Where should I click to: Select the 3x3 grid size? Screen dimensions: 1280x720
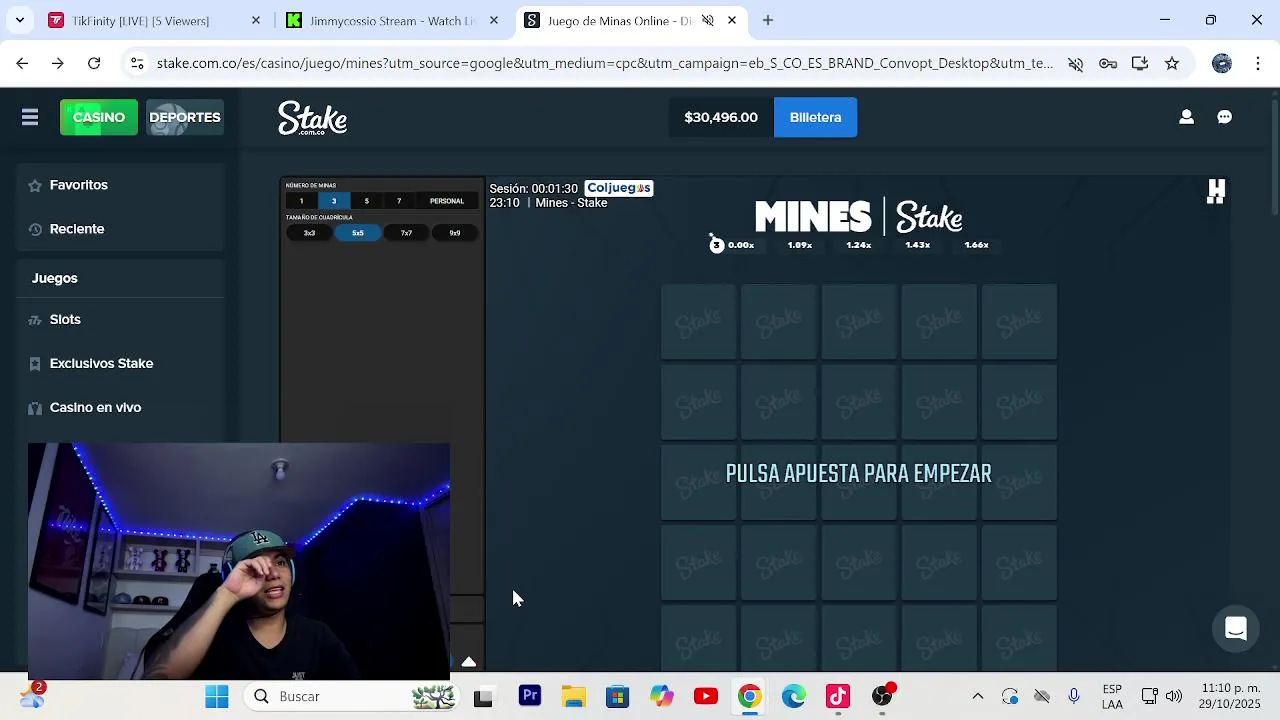pos(309,233)
